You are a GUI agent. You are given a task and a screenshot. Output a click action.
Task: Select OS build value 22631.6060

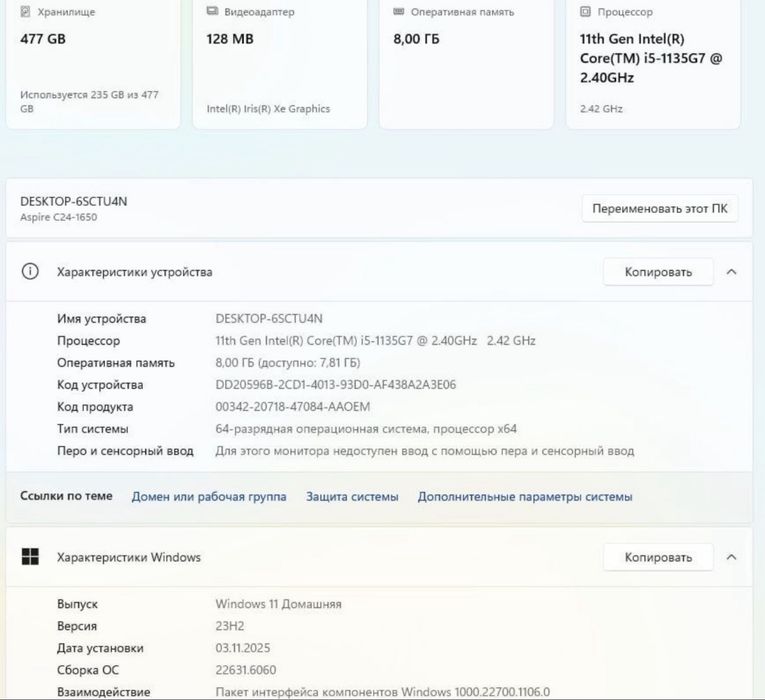[x=246, y=670]
